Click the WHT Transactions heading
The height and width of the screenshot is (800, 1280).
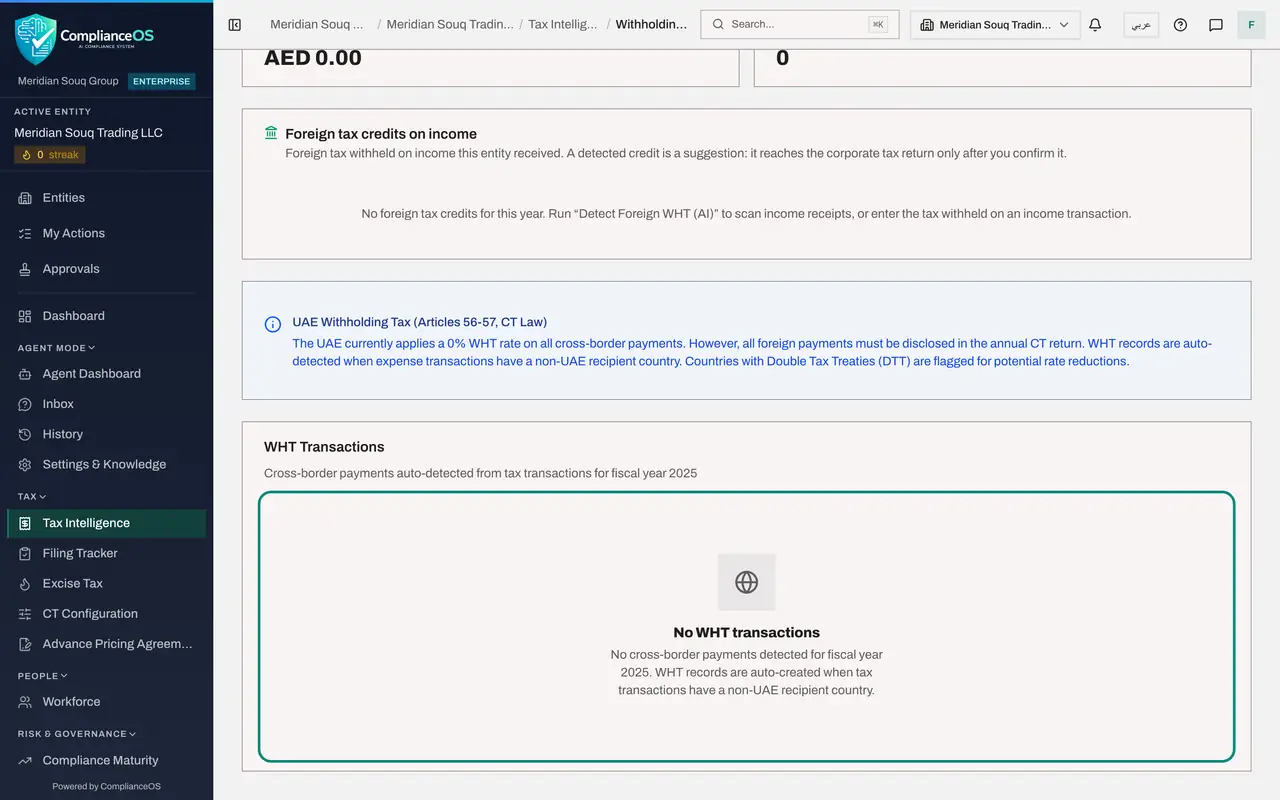click(x=324, y=447)
